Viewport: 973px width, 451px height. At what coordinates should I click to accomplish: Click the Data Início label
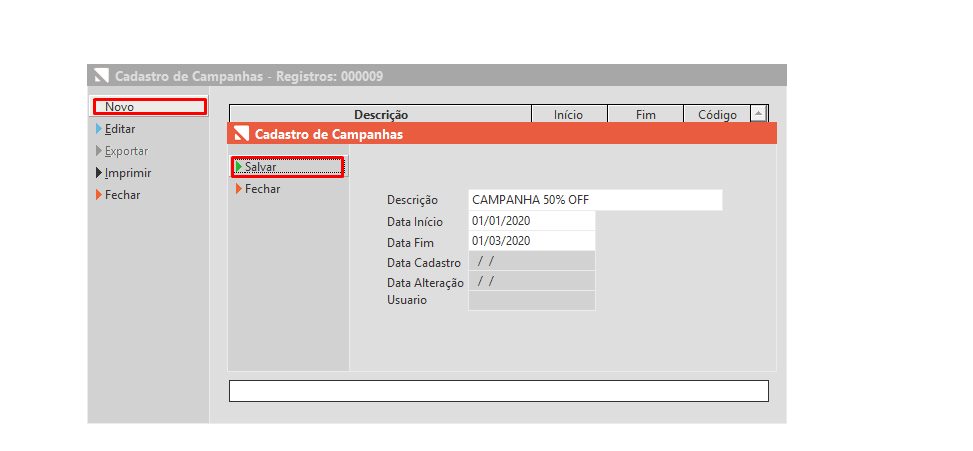pos(415,222)
